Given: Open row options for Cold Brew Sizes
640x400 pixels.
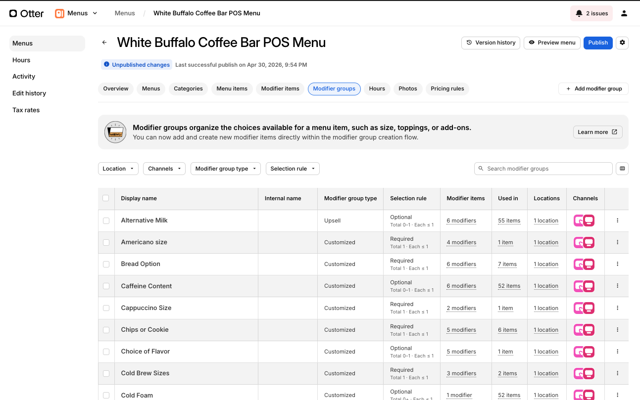Looking at the screenshot, I should [x=617, y=373].
